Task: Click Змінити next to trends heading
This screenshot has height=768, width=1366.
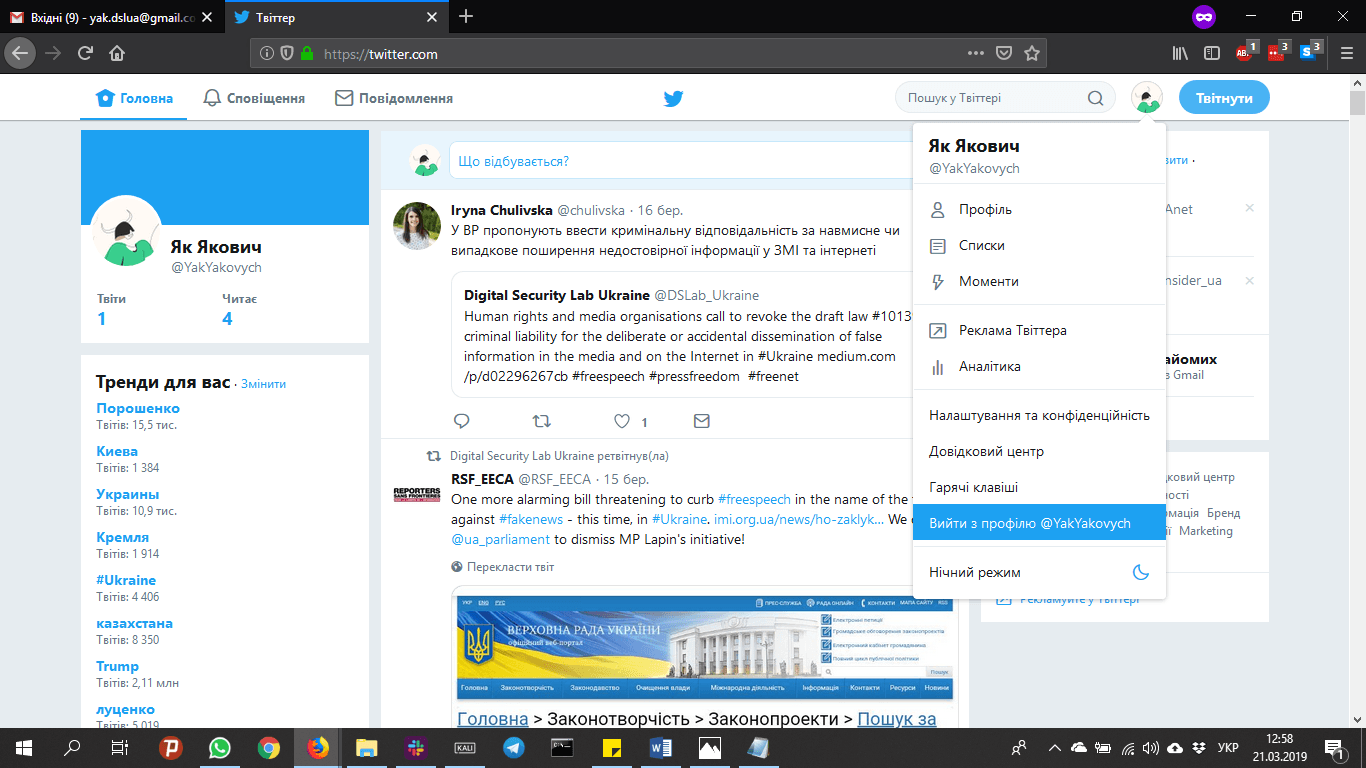Action: tap(263, 384)
